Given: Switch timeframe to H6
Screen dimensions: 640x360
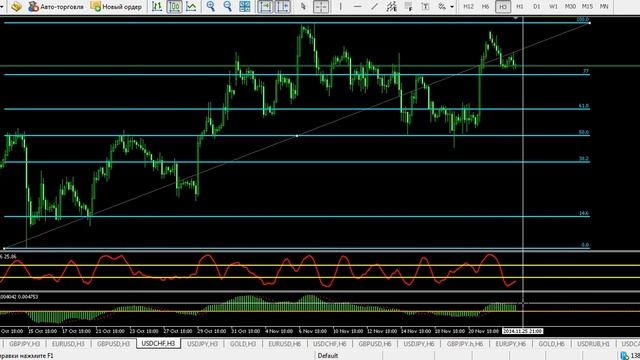Looking at the screenshot, I should click(485, 7).
